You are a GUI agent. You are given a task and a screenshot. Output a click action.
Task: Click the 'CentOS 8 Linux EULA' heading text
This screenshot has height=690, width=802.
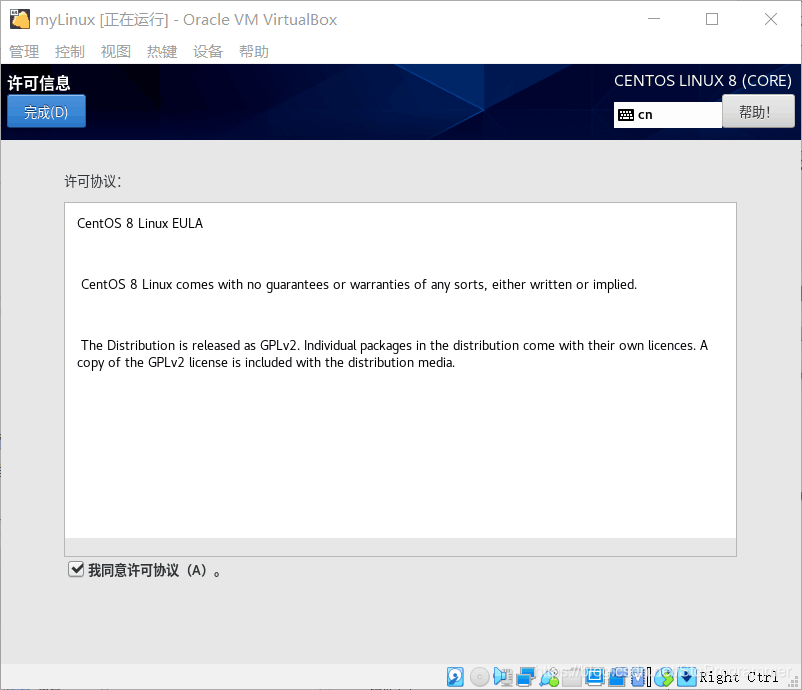pos(140,223)
